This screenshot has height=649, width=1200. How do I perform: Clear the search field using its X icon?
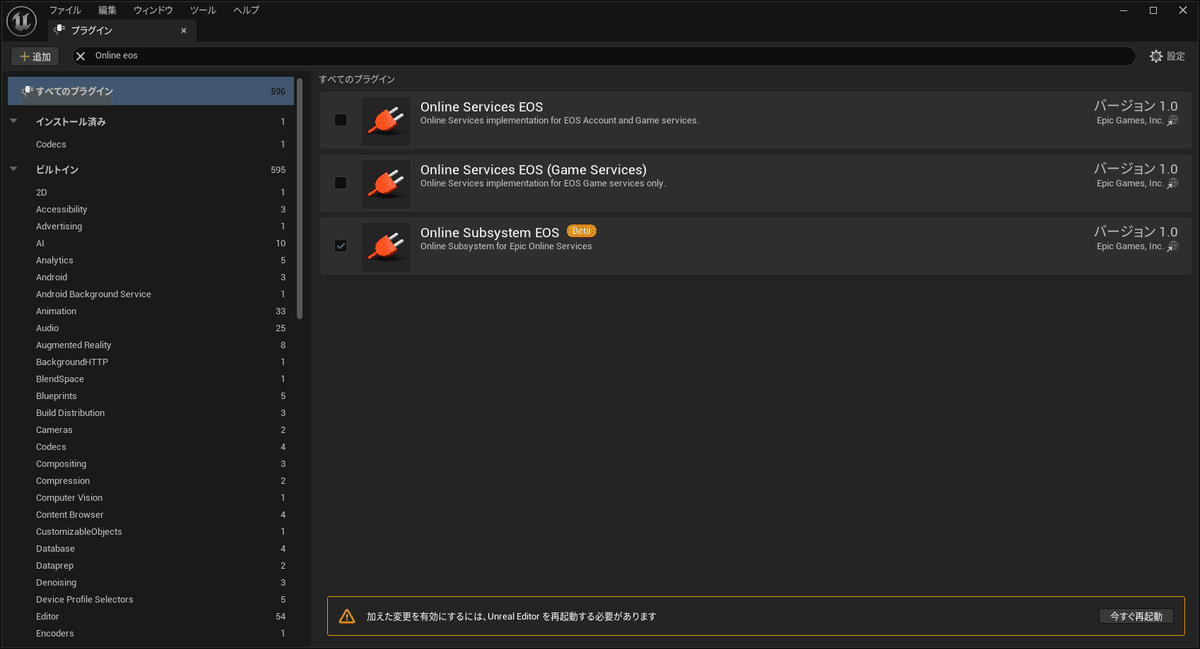click(x=80, y=55)
